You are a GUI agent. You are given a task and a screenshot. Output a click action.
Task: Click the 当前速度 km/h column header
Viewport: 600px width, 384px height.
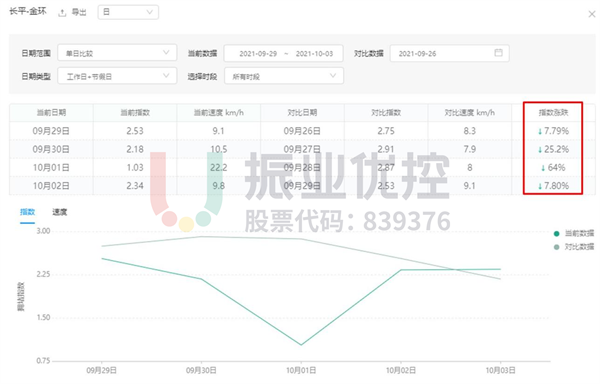pos(218,112)
